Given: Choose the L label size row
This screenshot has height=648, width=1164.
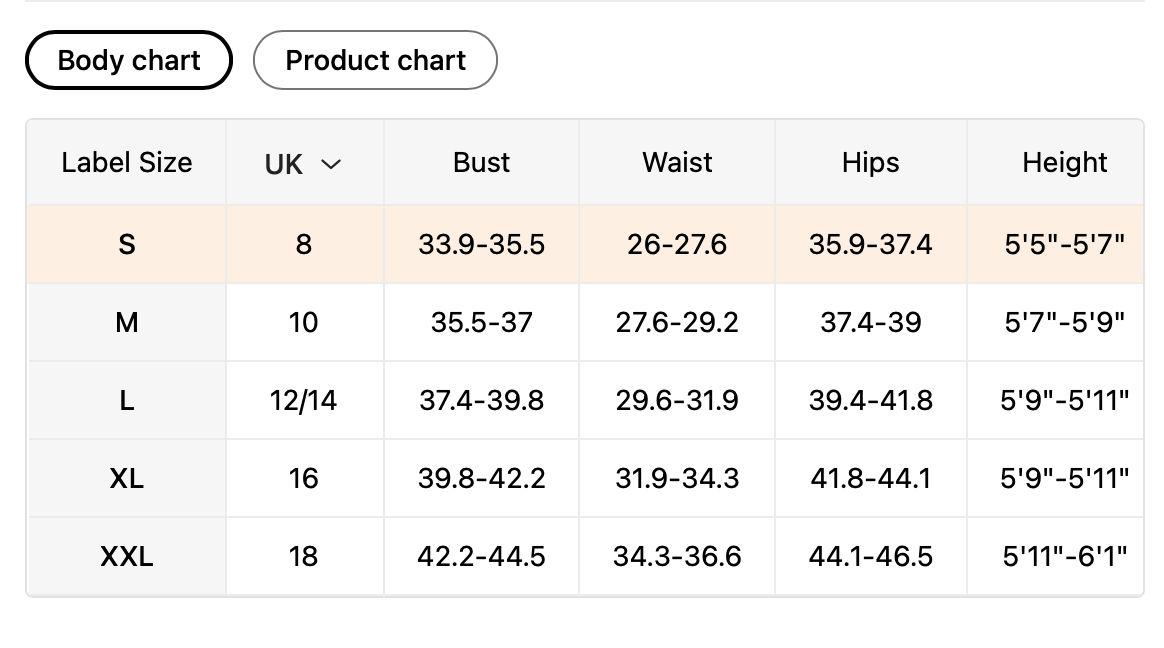Looking at the screenshot, I should pyautogui.click(x=127, y=401).
